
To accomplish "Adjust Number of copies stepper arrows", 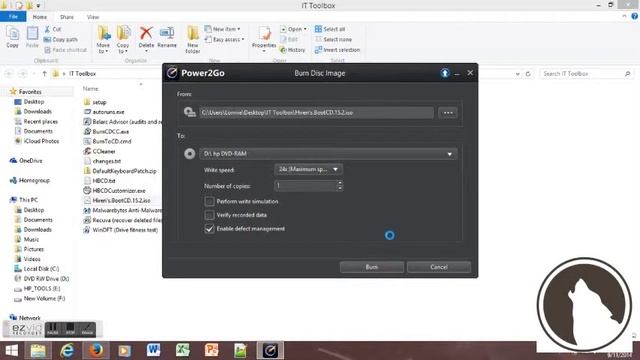I will click(340, 186).
